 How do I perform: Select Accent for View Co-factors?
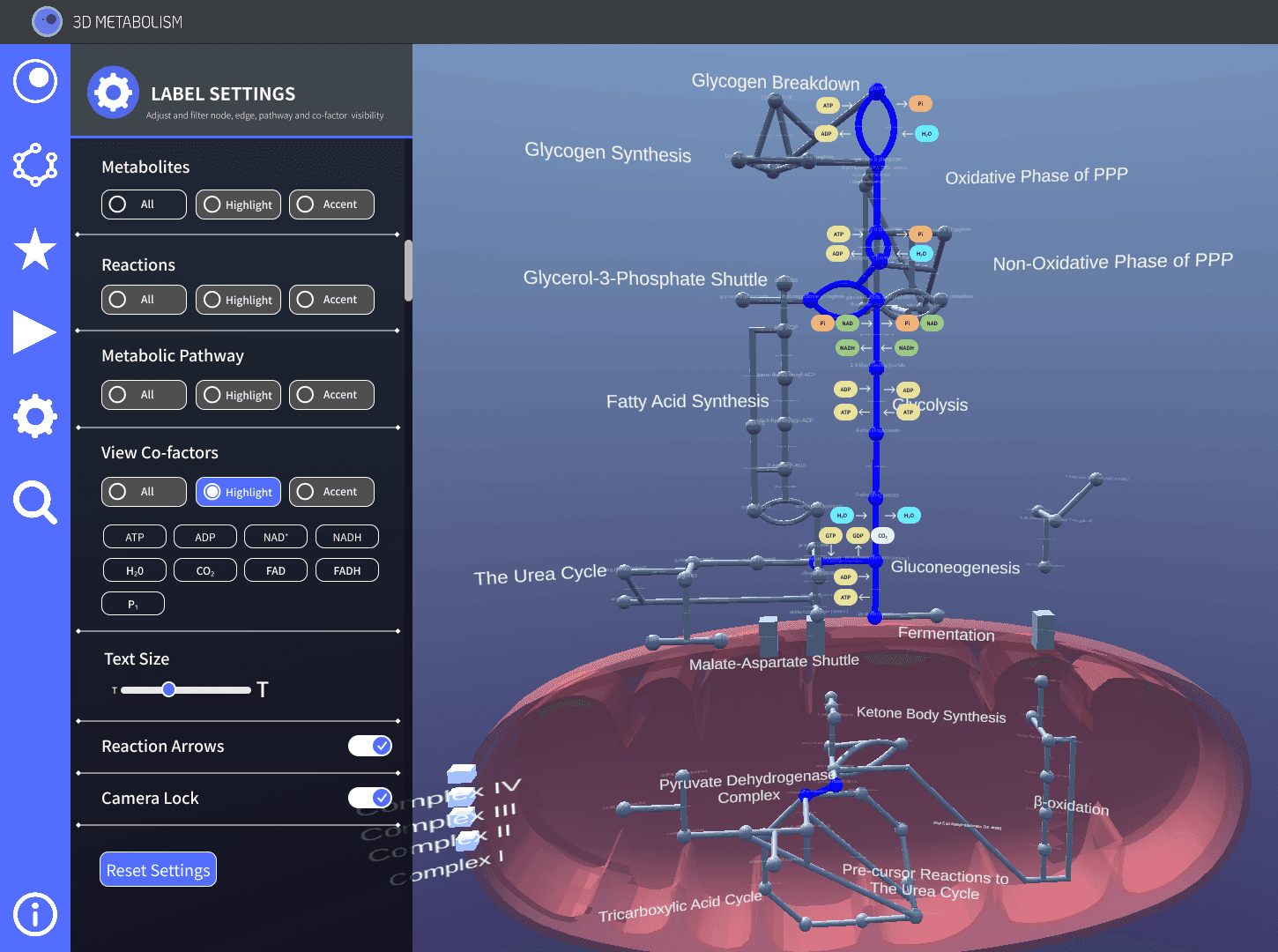click(331, 491)
